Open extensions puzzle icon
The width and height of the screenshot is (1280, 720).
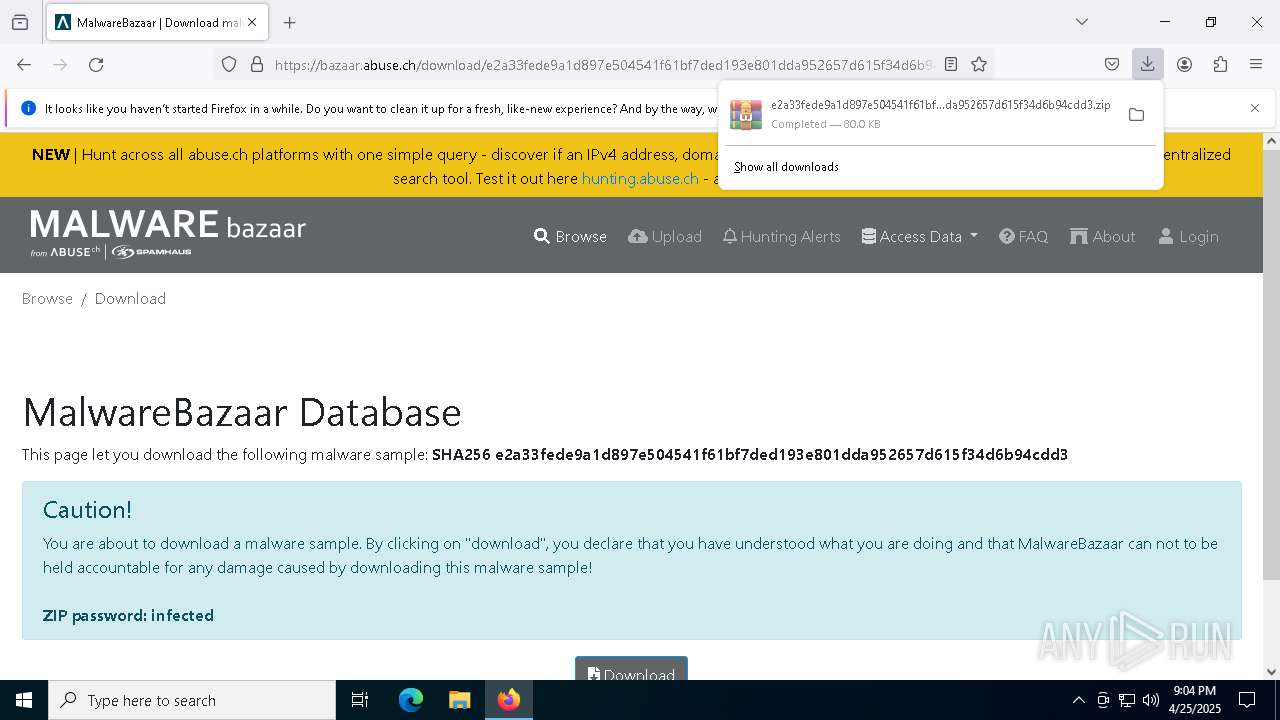1220,64
